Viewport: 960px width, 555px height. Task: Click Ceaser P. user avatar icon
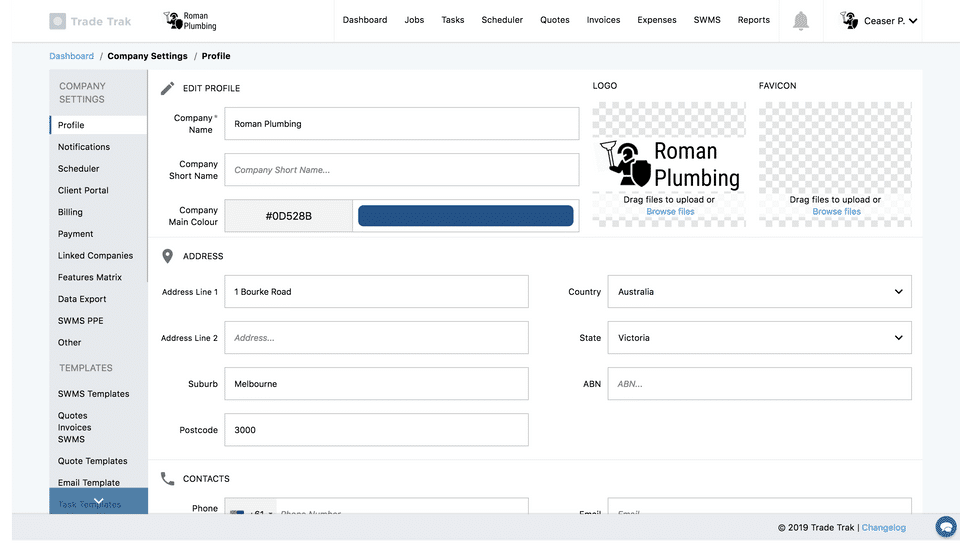[849, 20]
